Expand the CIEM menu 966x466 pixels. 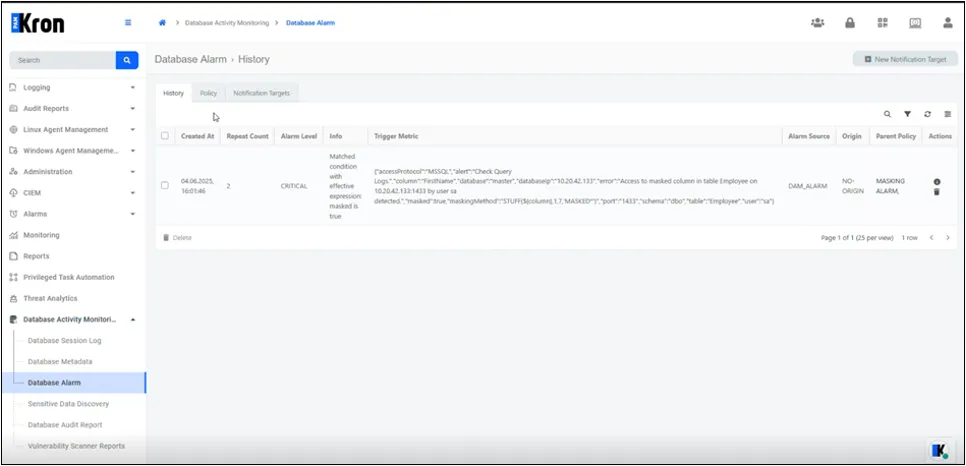click(x=73, y=193)
